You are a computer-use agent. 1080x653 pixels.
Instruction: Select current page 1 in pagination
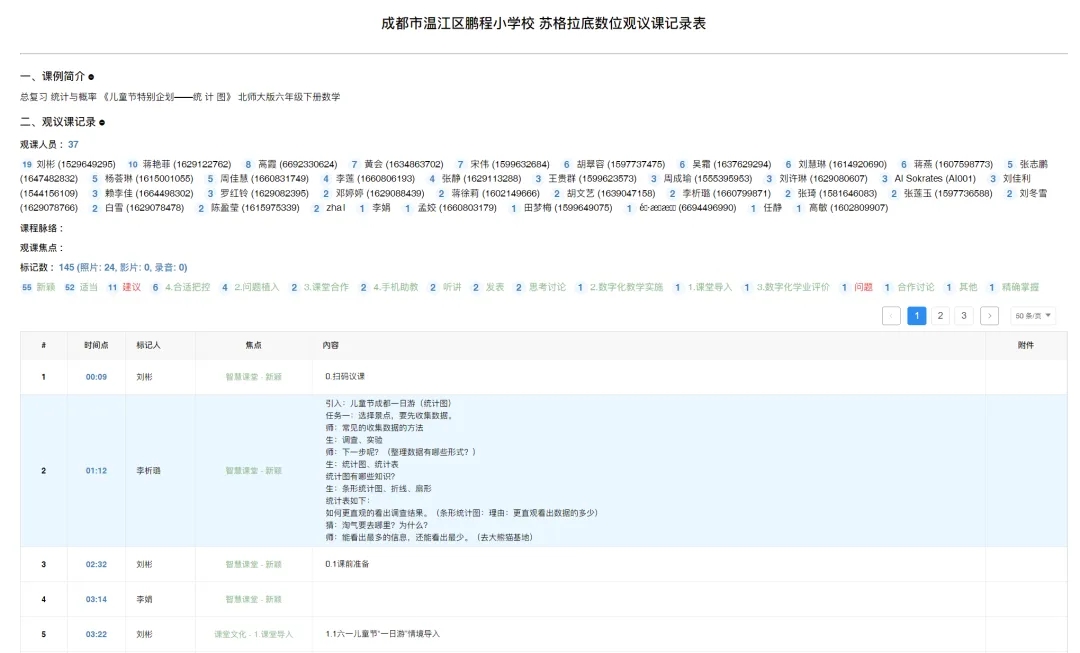coord(916,316)
